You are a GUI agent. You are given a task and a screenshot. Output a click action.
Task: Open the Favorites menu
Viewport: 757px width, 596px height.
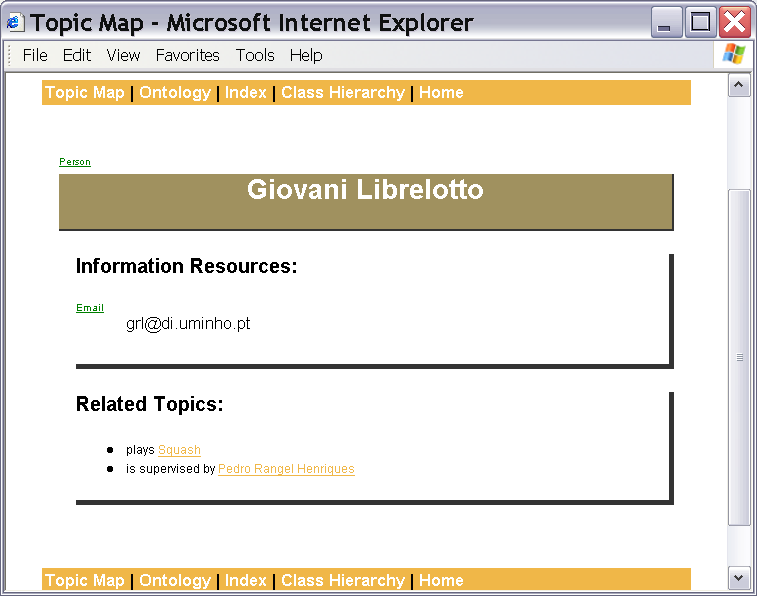point(187,55)
